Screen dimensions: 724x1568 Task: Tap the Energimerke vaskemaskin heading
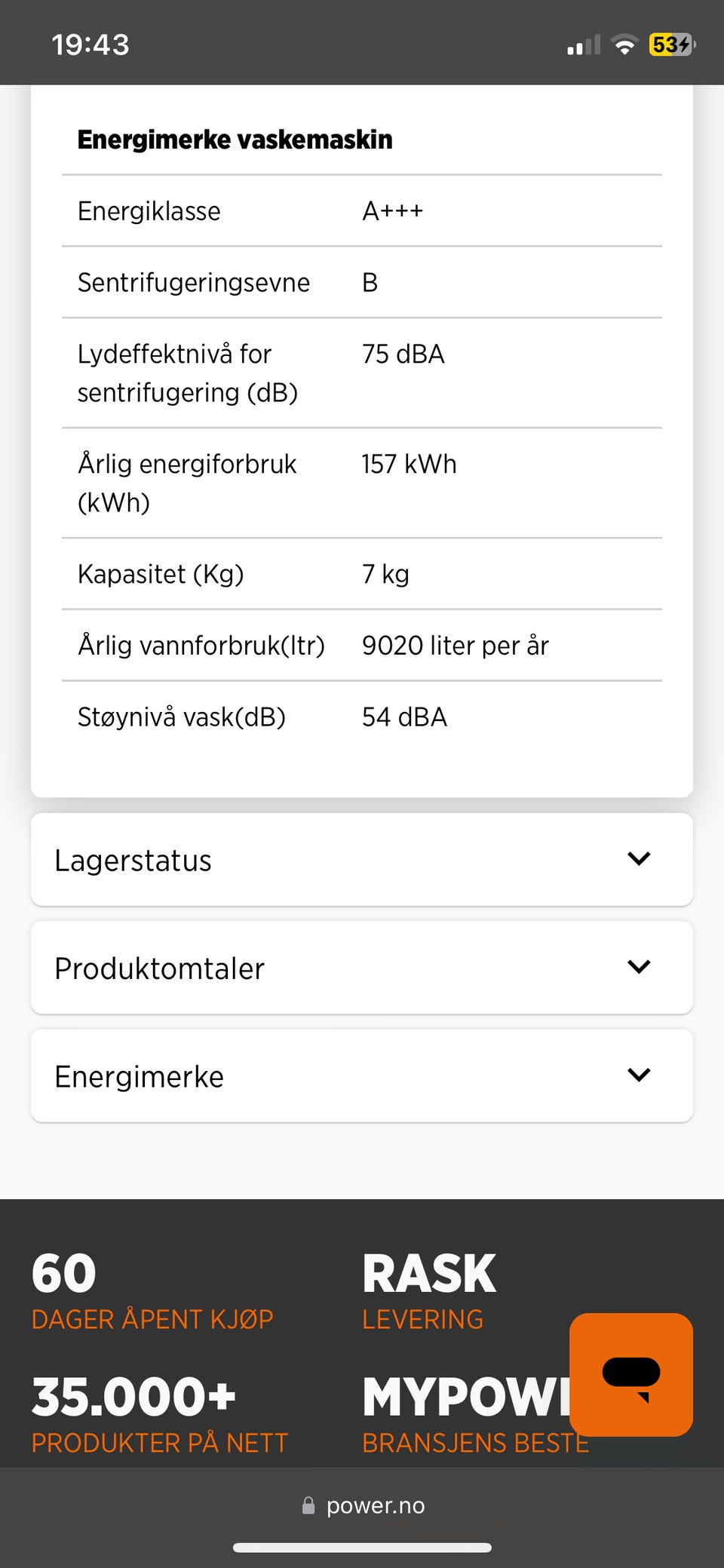235,140
